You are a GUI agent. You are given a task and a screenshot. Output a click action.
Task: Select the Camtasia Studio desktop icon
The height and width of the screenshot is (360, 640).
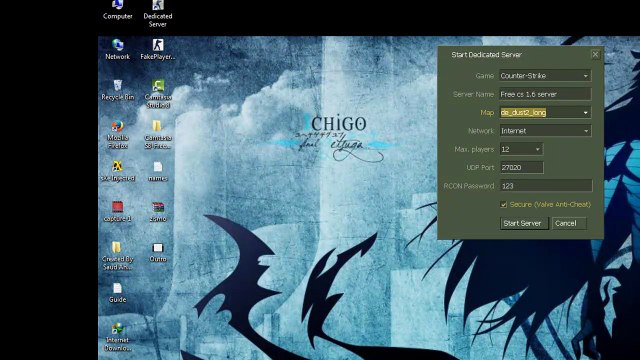[x=158, y=94]
